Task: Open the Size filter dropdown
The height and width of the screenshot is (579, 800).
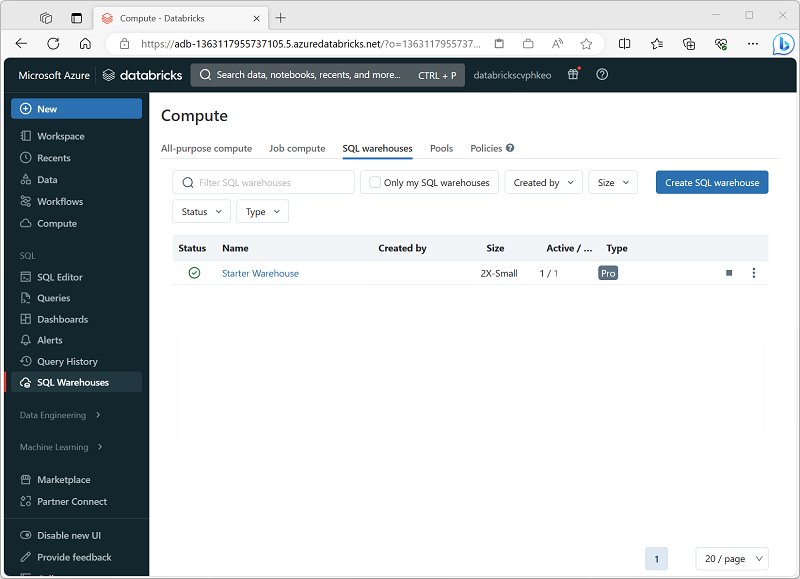Action: point(612,182)
